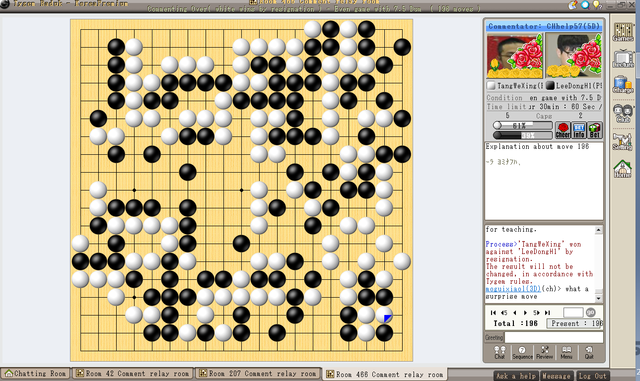Select Room 466 Comment relay room tab
The width and height of the screenshot is (640, 381).
(385, 374)
